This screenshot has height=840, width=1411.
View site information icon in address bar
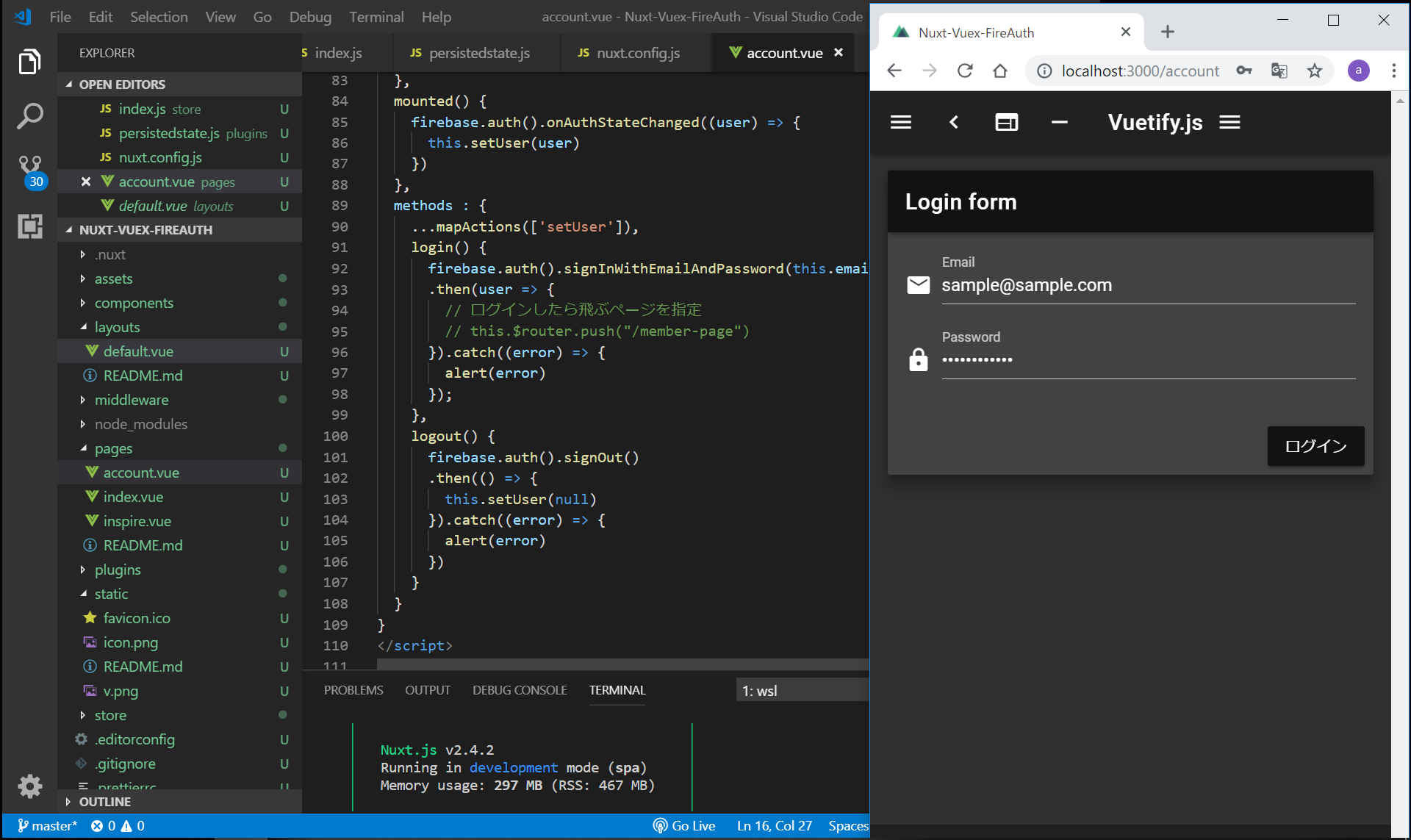(x=1044, y=71)
